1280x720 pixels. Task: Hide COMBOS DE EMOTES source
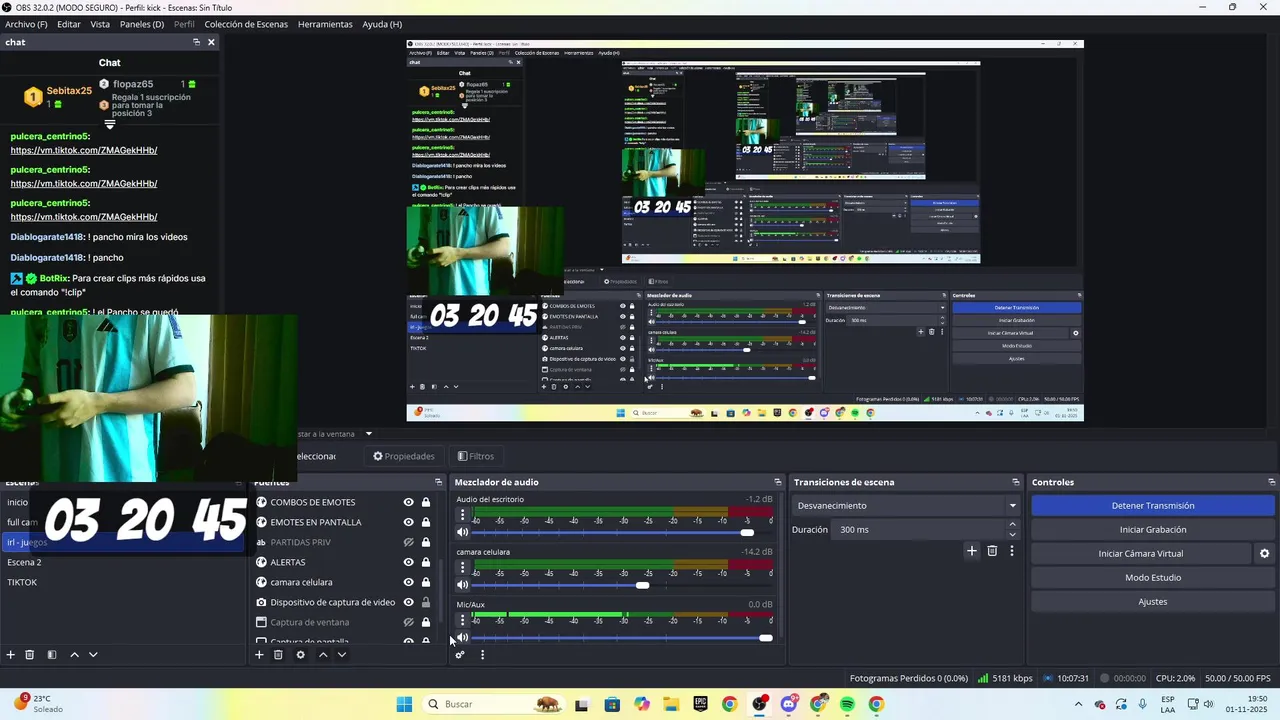tap(408, 502)
